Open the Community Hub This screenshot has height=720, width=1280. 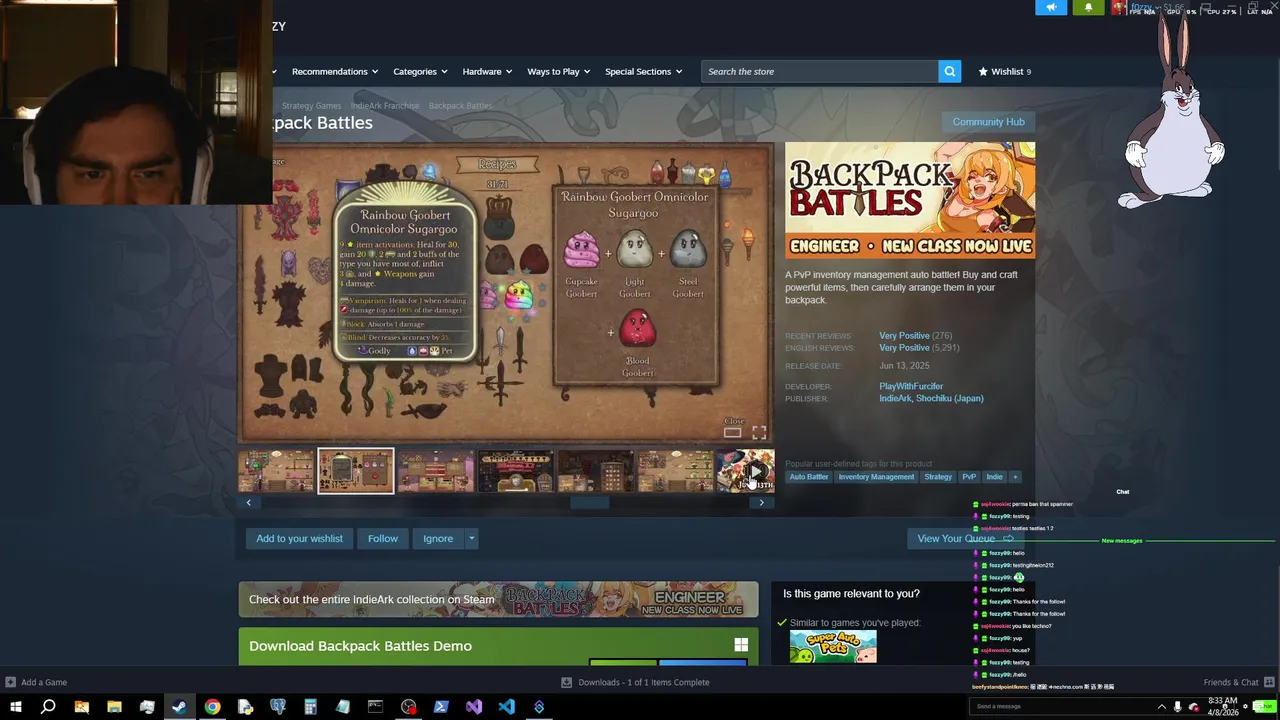coord(988,122)
